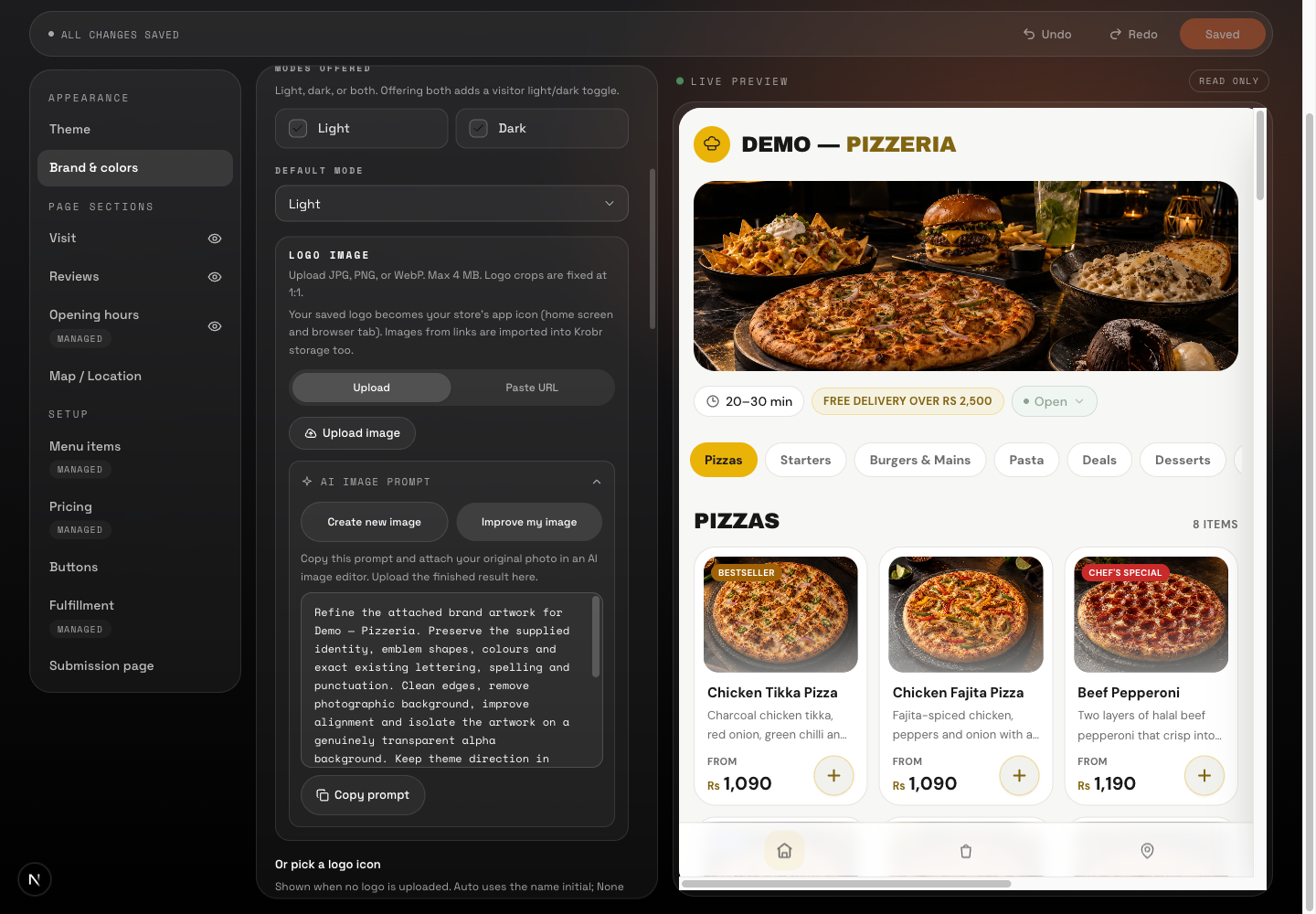The width and height of the screenshot is (1316, 914).
Task: Select the Deals category tab
Action: coord(1099,460)
